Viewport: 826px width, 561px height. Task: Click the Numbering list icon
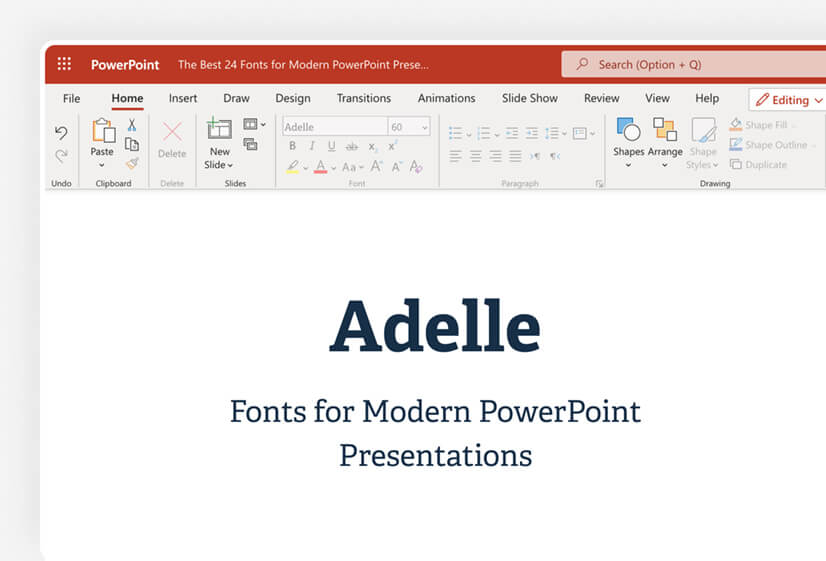point(484,133)
